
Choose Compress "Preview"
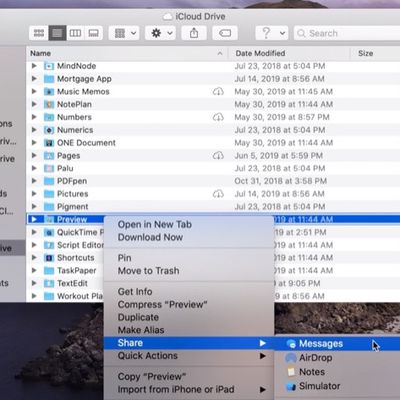[x=189, y=304]
